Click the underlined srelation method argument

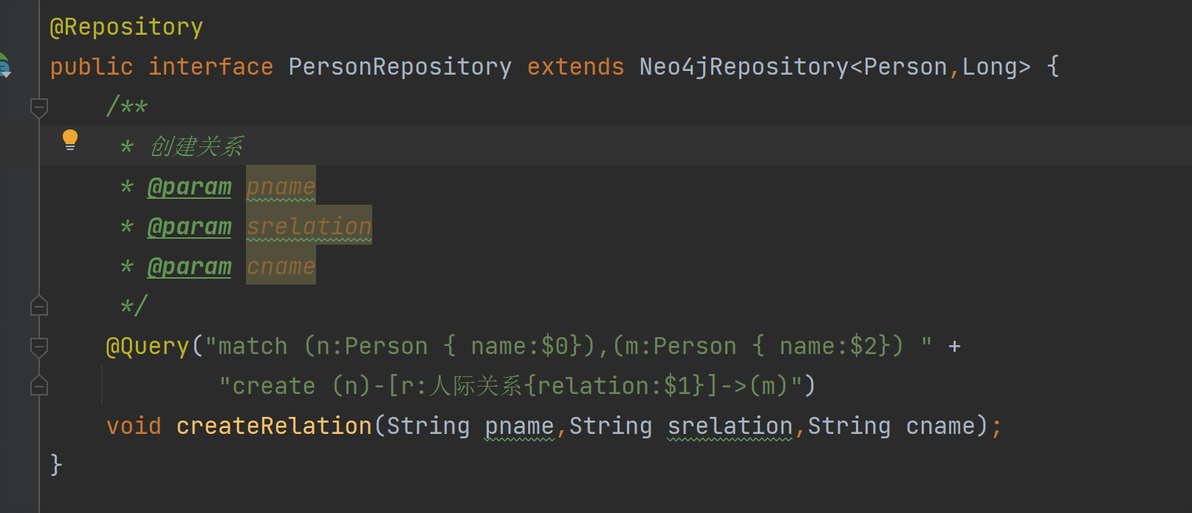(730, 426)
